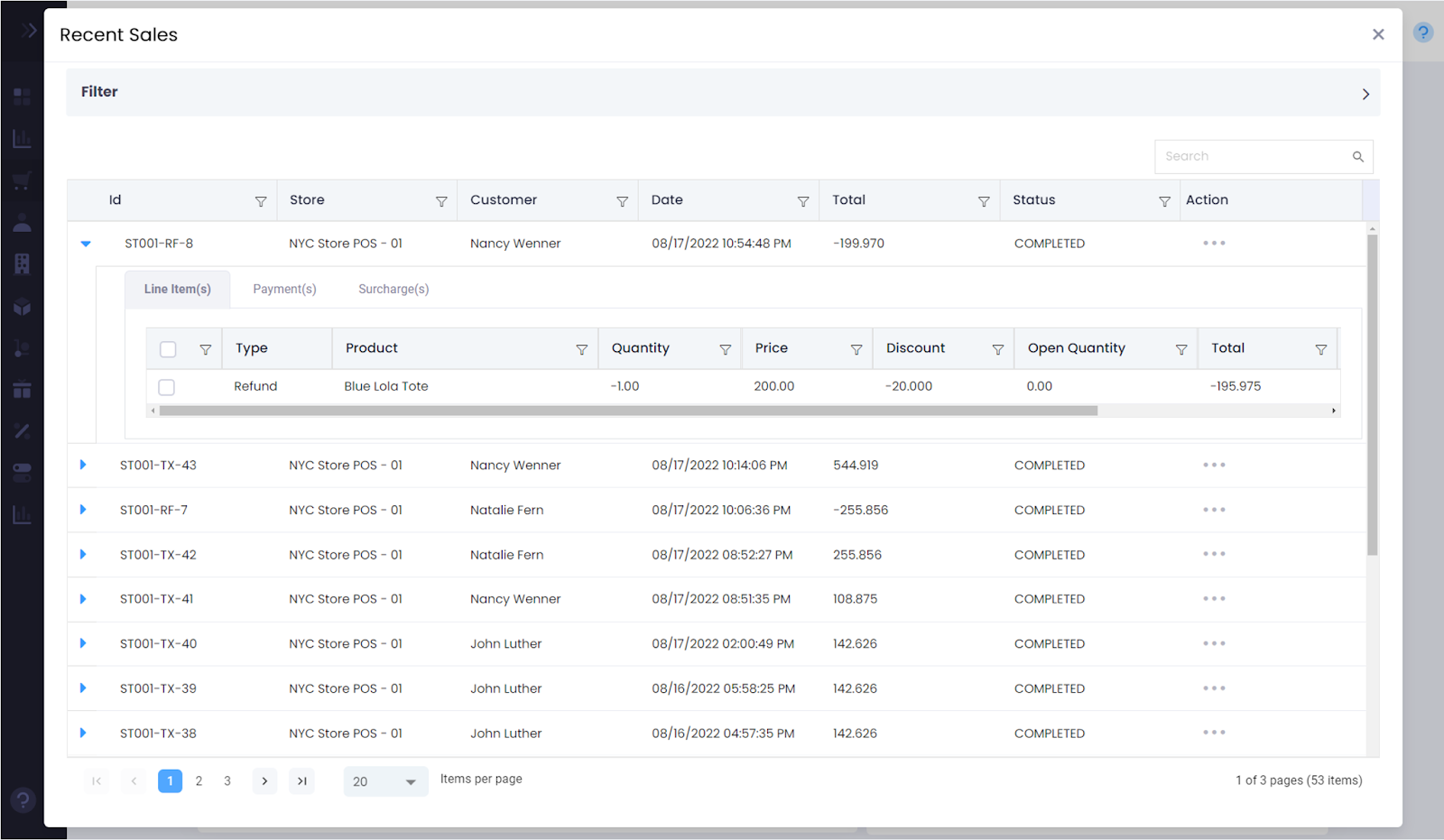Collapse the ST001-RF-8 row
1444x840 pixels.
click(x=86, y=244)
